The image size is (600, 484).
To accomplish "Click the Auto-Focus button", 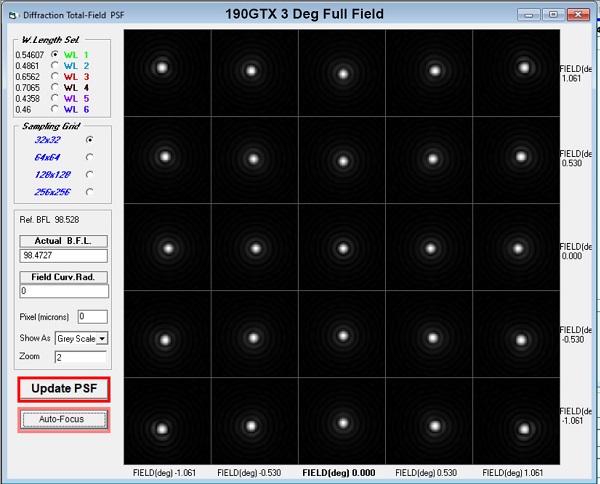I will tap(63, 420).
